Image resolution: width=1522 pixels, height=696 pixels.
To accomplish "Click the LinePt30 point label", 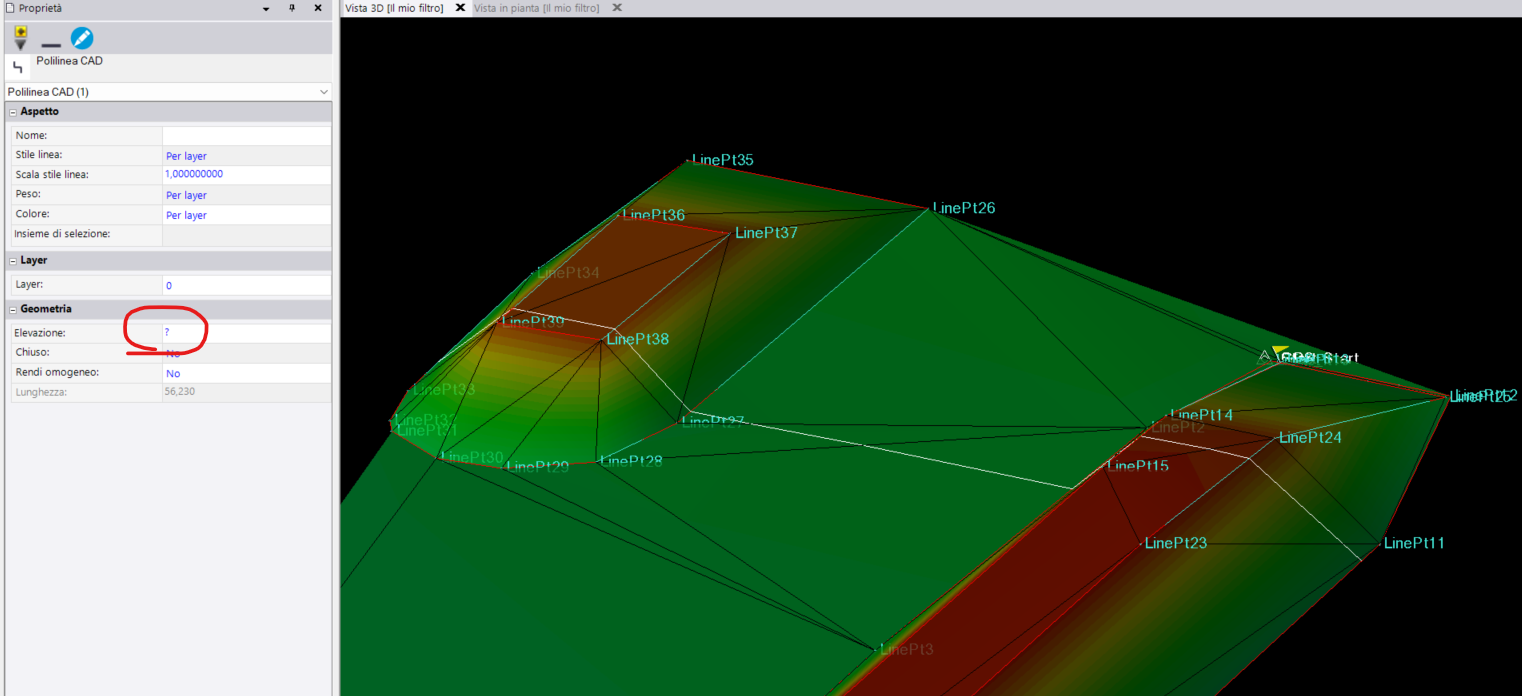I will (472, 457).
